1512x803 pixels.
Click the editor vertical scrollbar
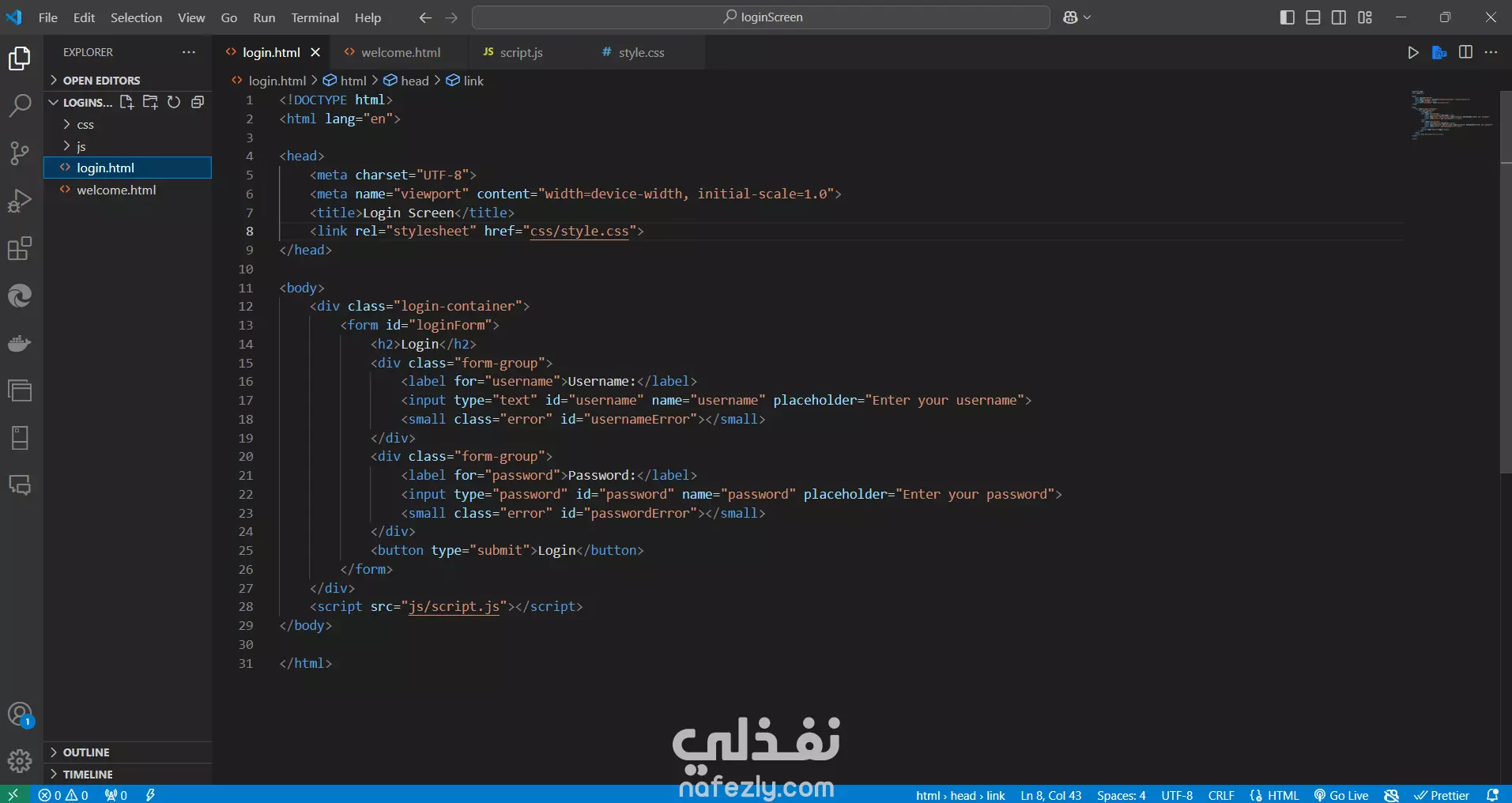[x=1506, y=281]
